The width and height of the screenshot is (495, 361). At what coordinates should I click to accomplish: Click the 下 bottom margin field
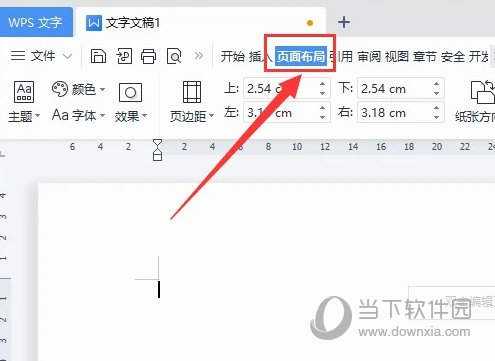[401, 88]
